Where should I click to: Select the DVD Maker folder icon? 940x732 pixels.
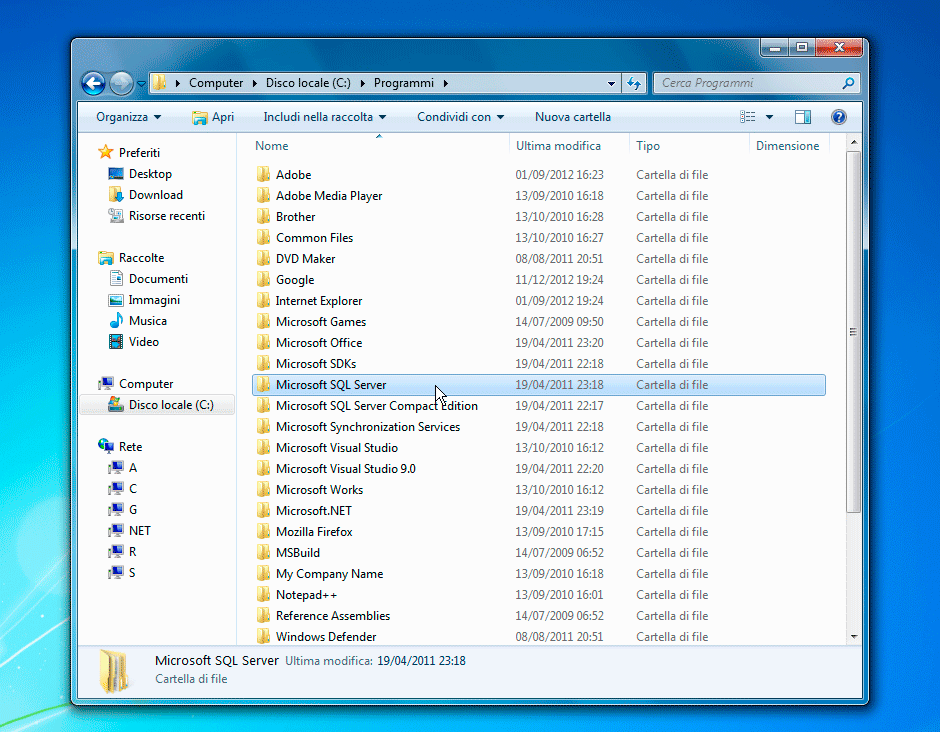[263, 258]
